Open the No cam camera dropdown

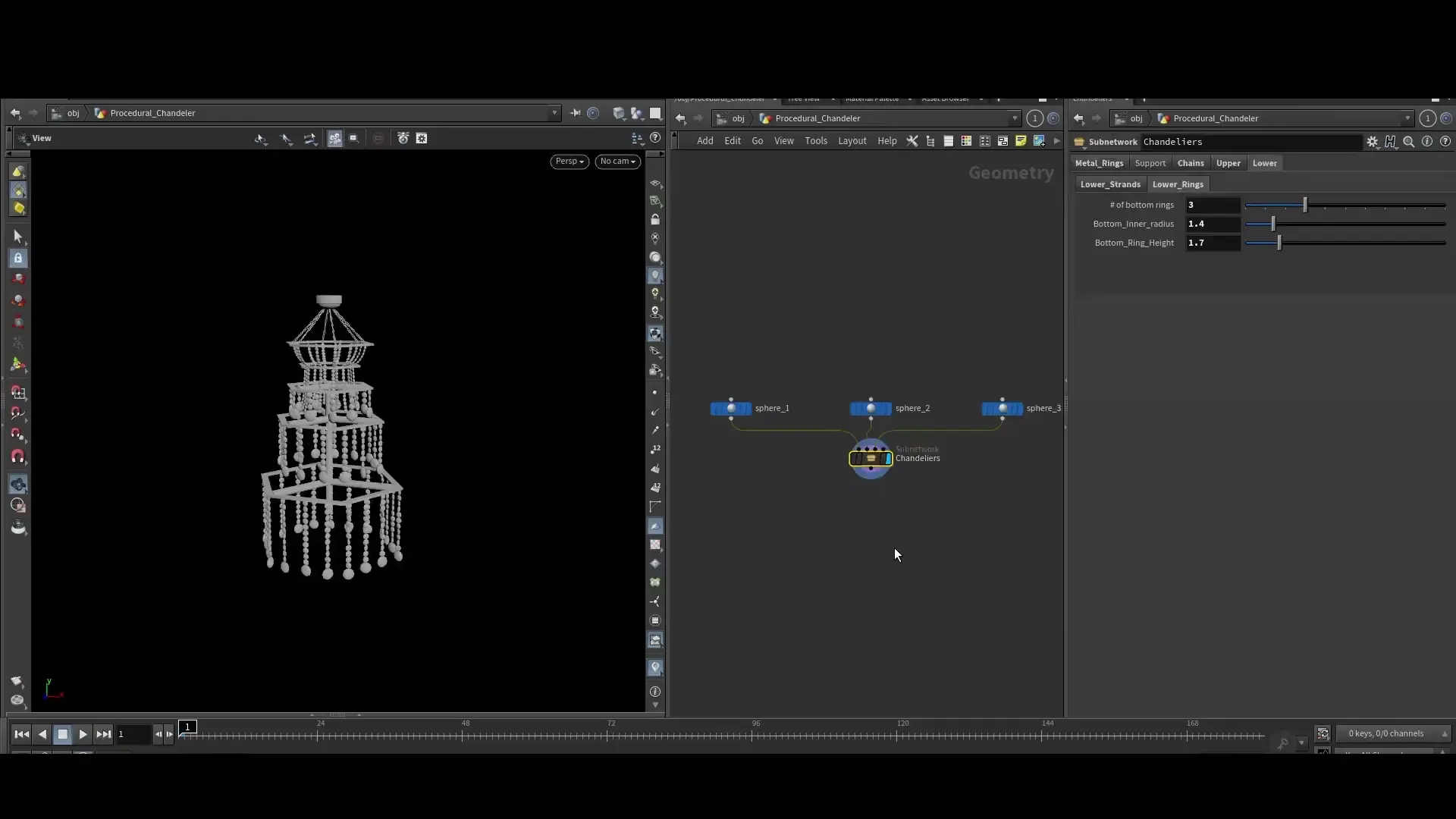(617, 161)
